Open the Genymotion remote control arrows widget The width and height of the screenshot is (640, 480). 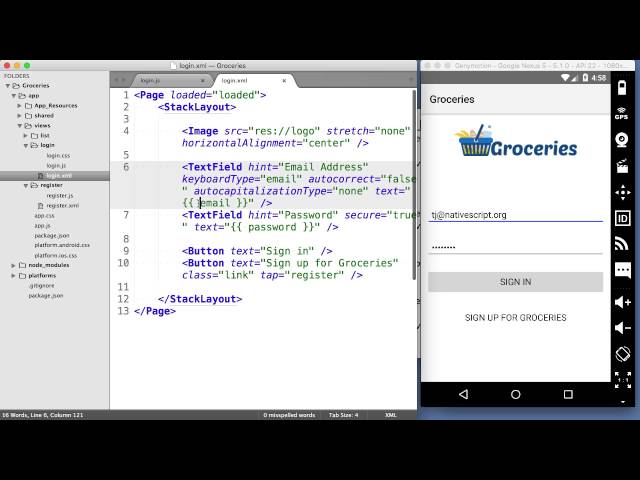pyautogui.click(x=622, y=192)
